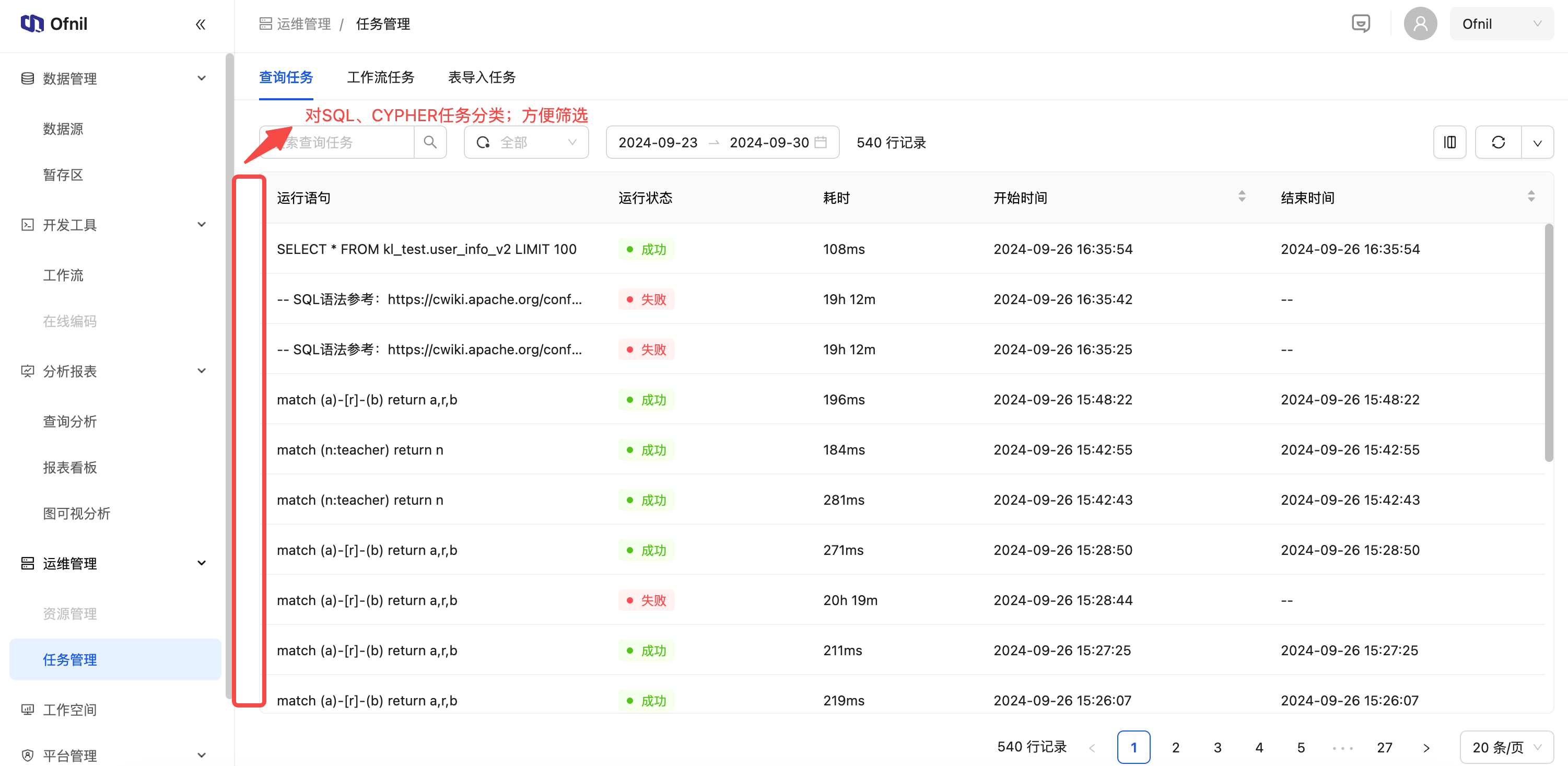
Task: Switch to 查询任务 tab
Action: coord(286,77)
